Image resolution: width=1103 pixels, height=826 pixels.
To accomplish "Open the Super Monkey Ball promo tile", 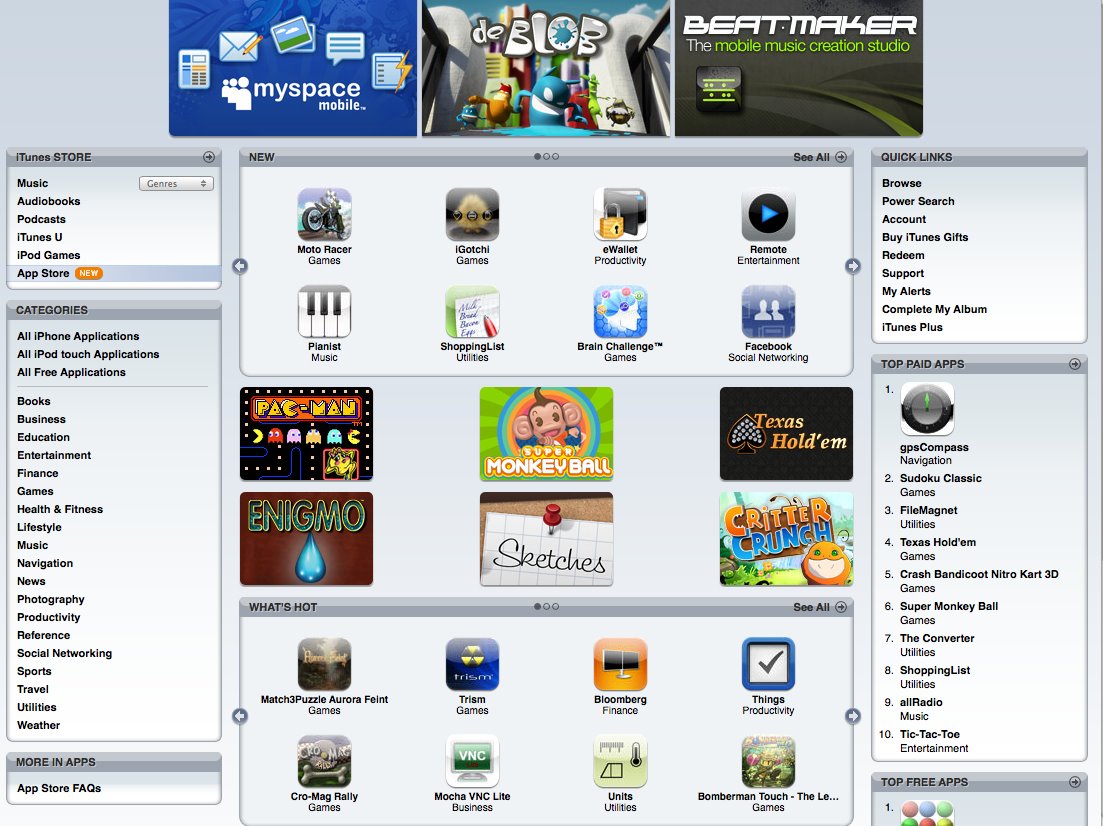I will click(x=547, y=433).
